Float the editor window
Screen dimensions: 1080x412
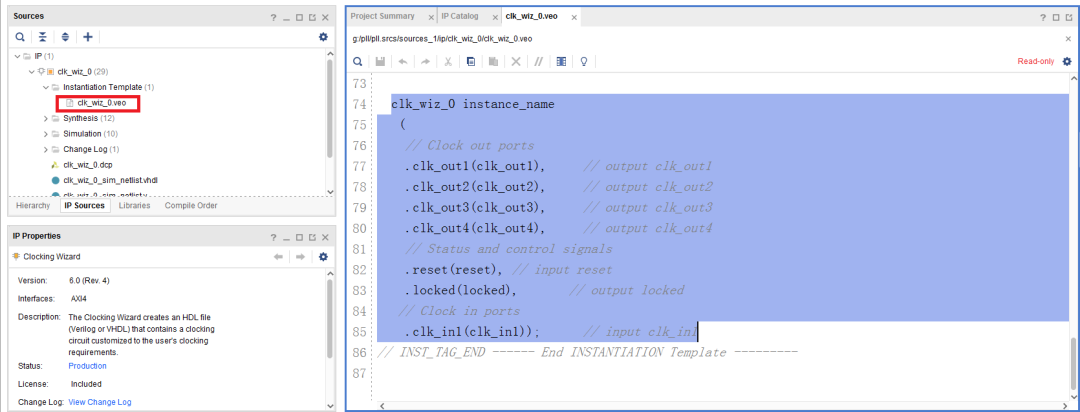1070,17
